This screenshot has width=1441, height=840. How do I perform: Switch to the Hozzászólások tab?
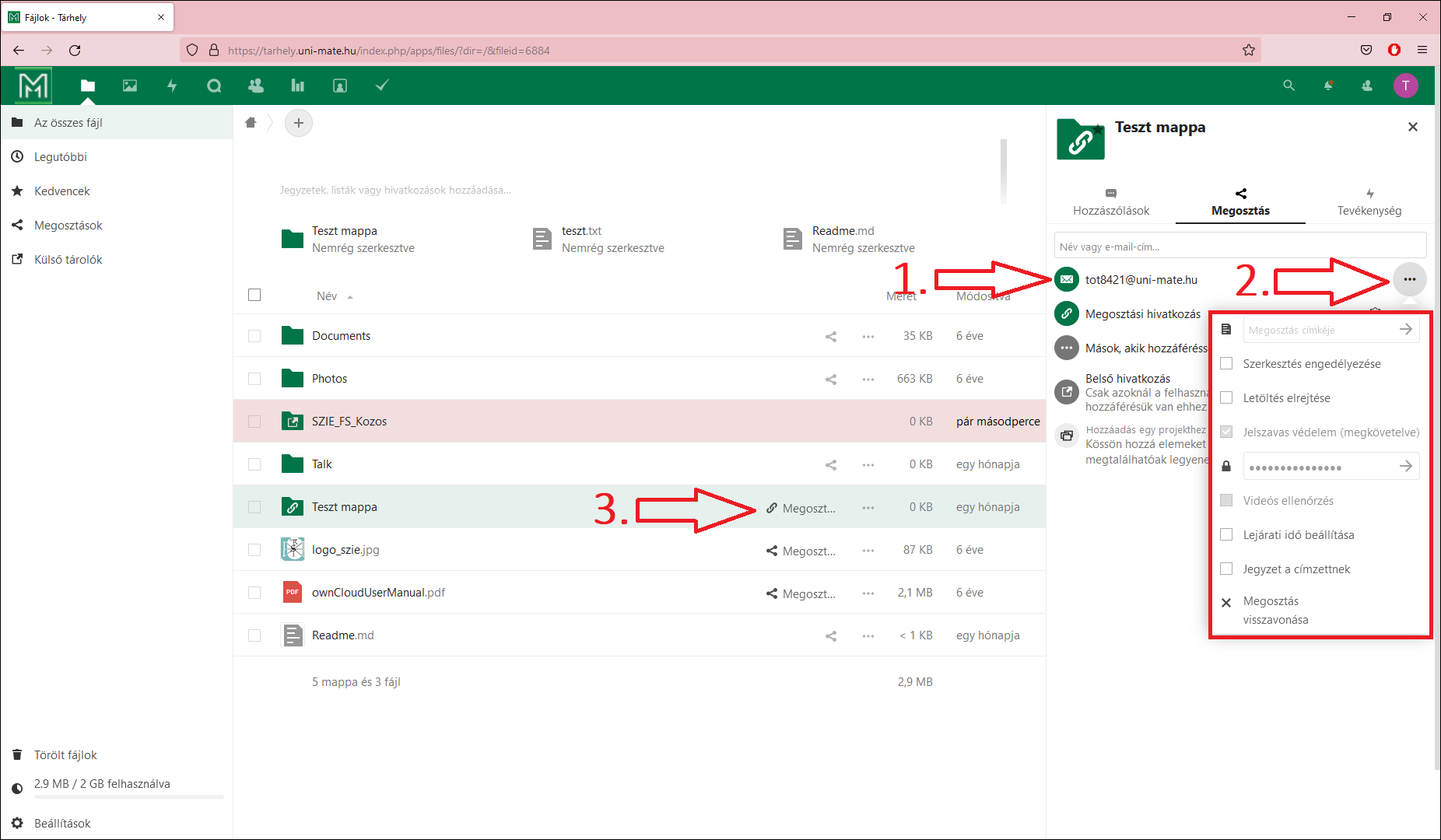(x=1110, y=202)
